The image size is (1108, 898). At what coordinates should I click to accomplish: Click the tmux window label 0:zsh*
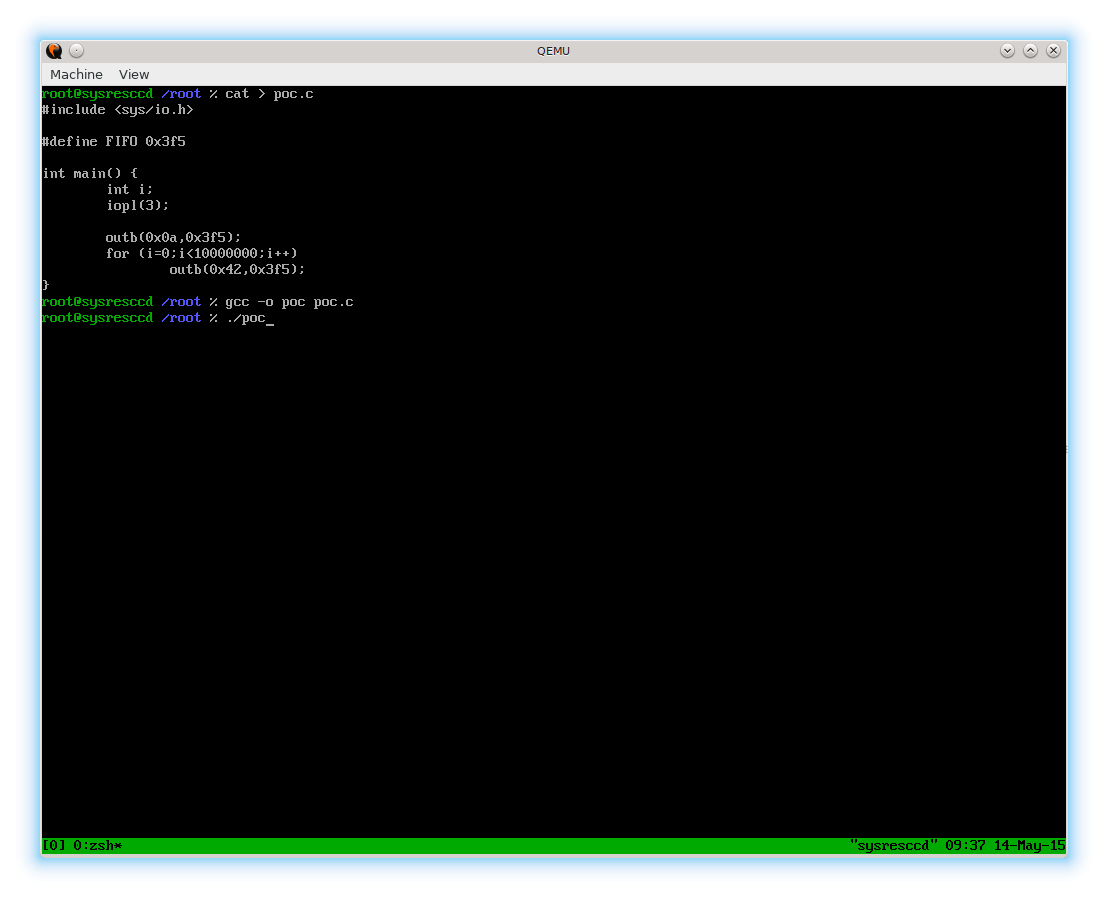coord(97,846)
